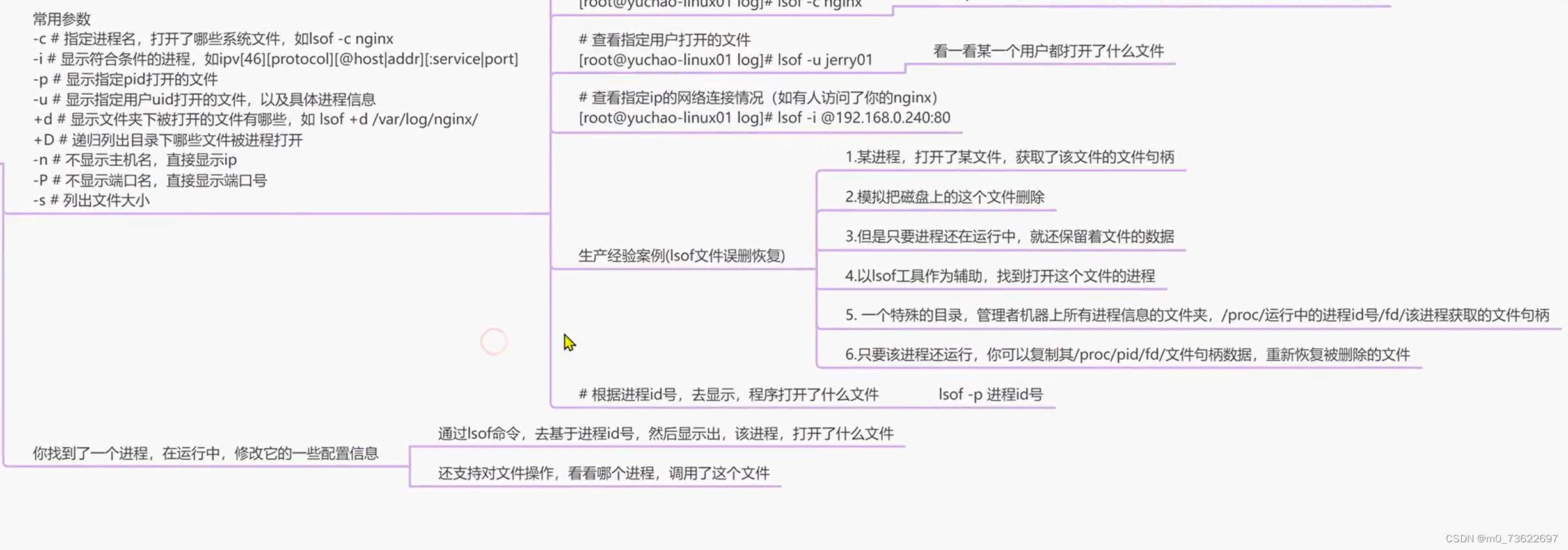Click the 'lsof -u jerry01' command line

tap(725, 60)
